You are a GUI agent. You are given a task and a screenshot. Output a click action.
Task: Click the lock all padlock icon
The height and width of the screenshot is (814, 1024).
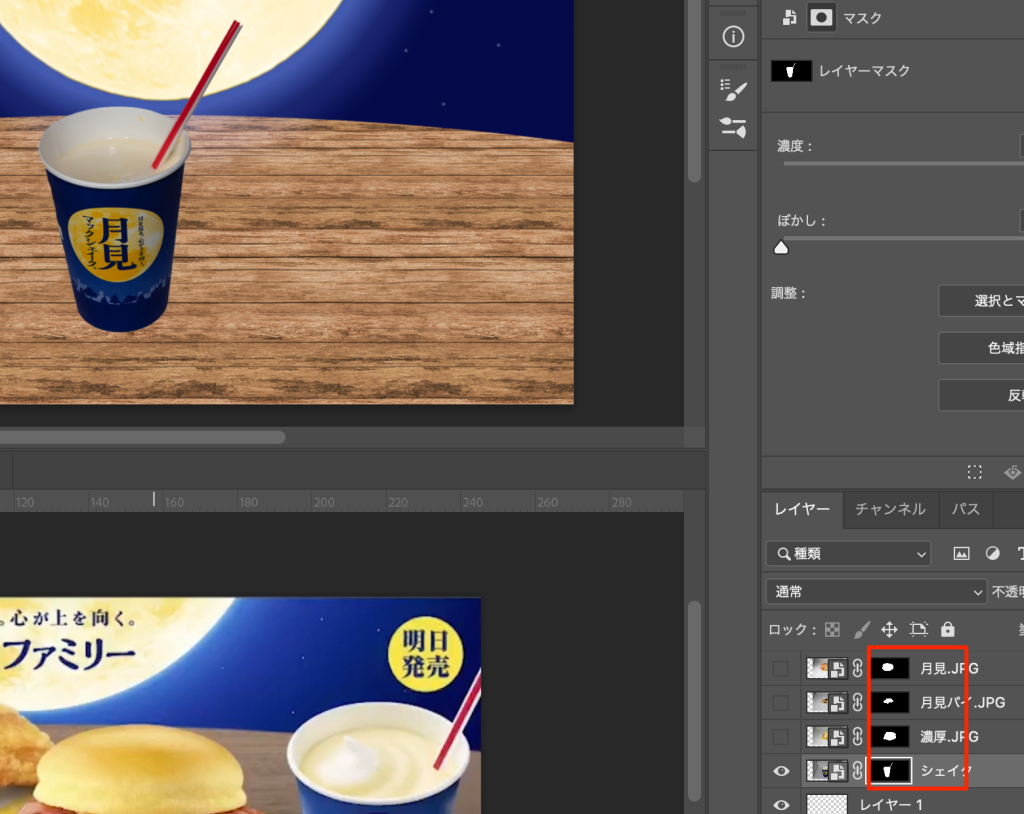pos(947,630)
